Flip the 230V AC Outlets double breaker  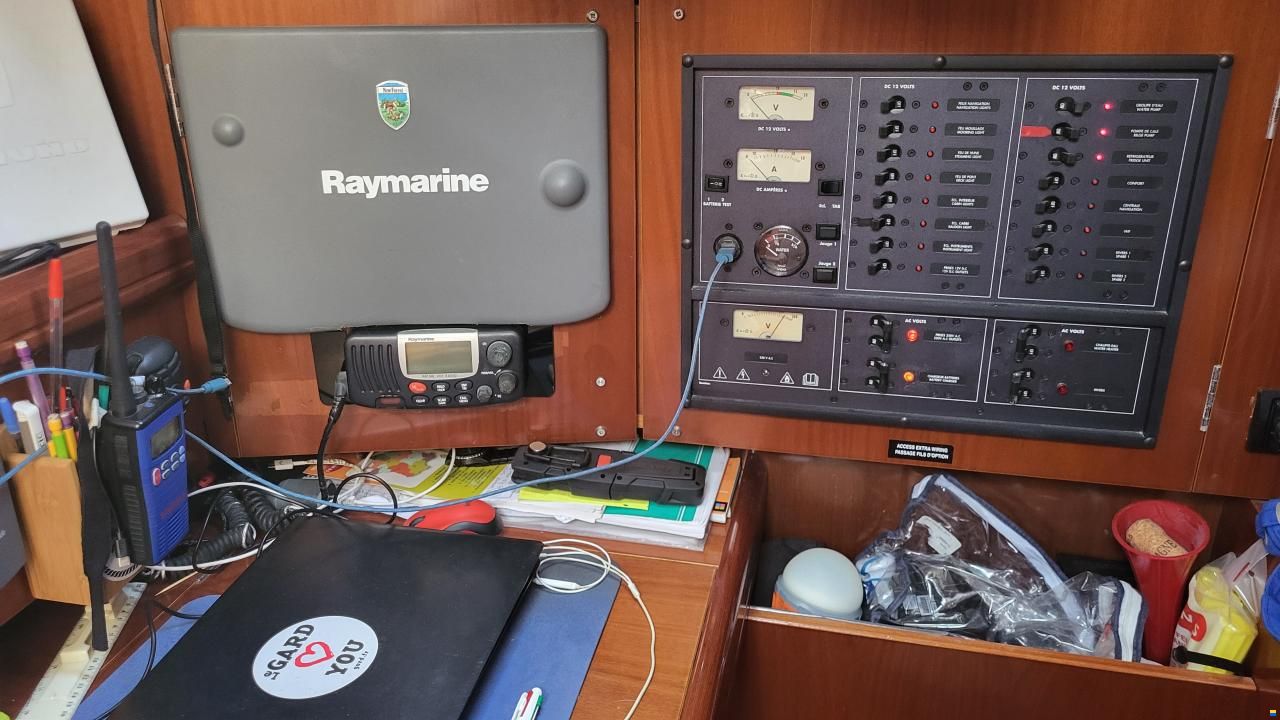[880, 334]
